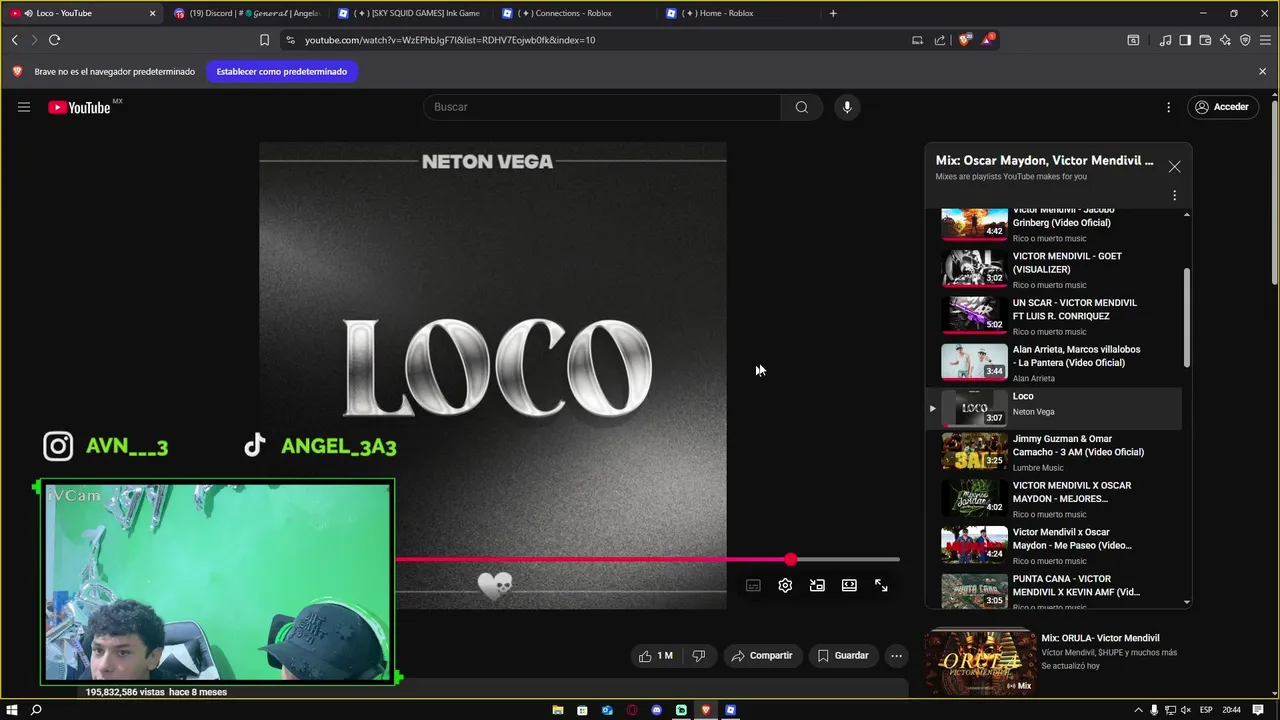Screen dimensions: 1280x720
Task: Open Brave Wallet icon
Action: (x=1205, y=40)
